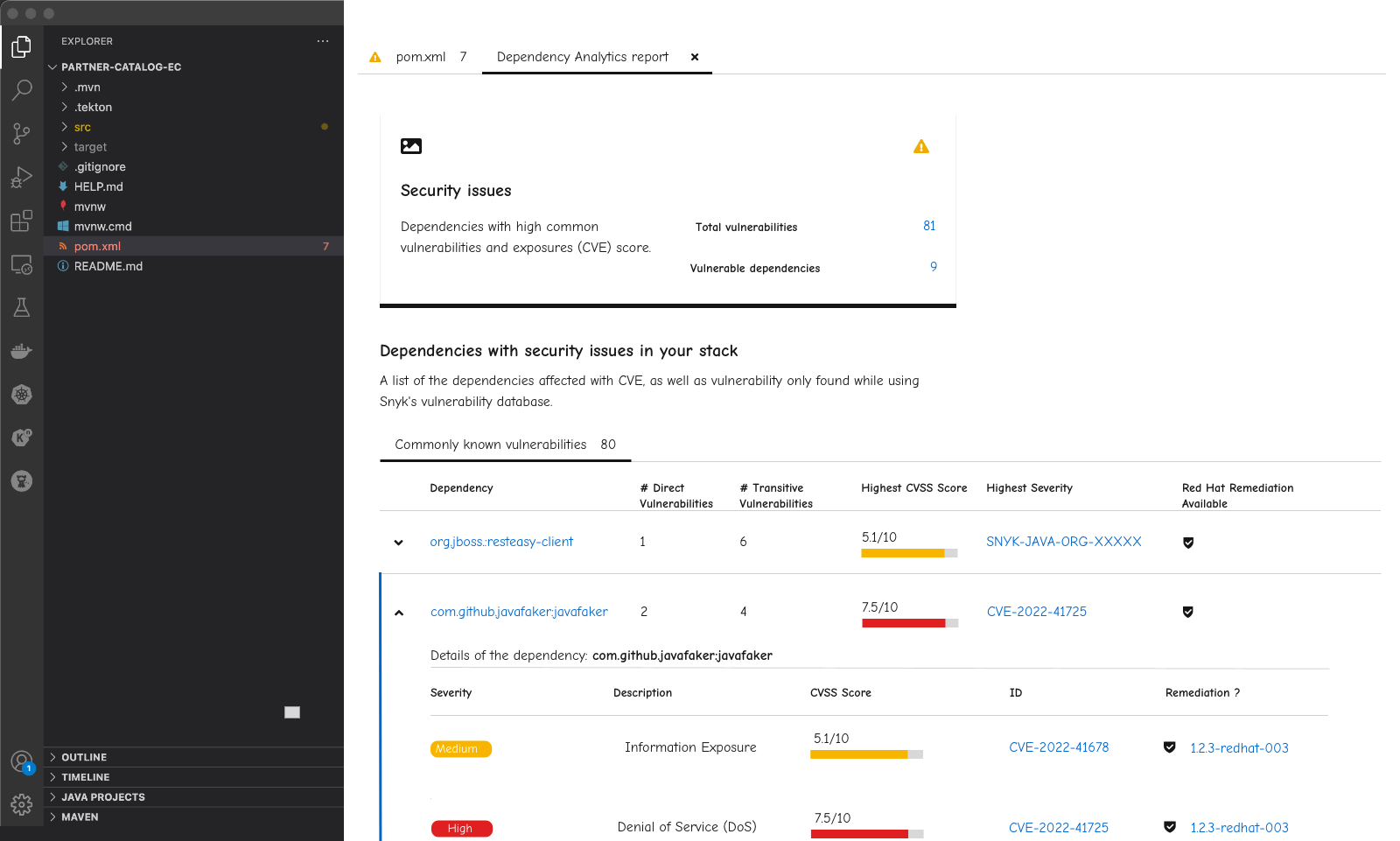This screenshot has height=841, width=1400.
Task: Open the Manage gear icon
Action: (22, 804)
